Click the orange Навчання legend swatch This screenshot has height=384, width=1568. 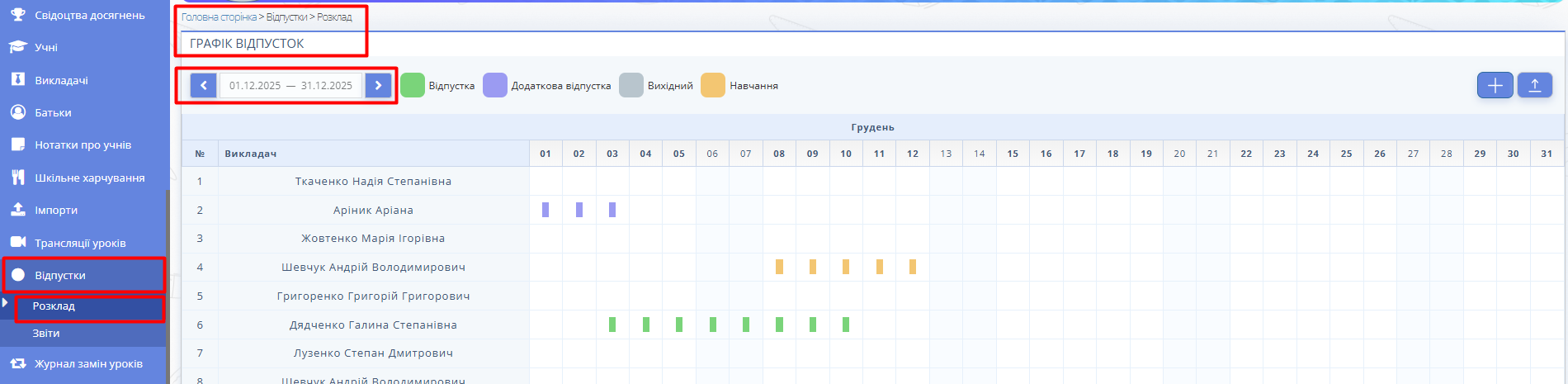(x=713, y=85)
